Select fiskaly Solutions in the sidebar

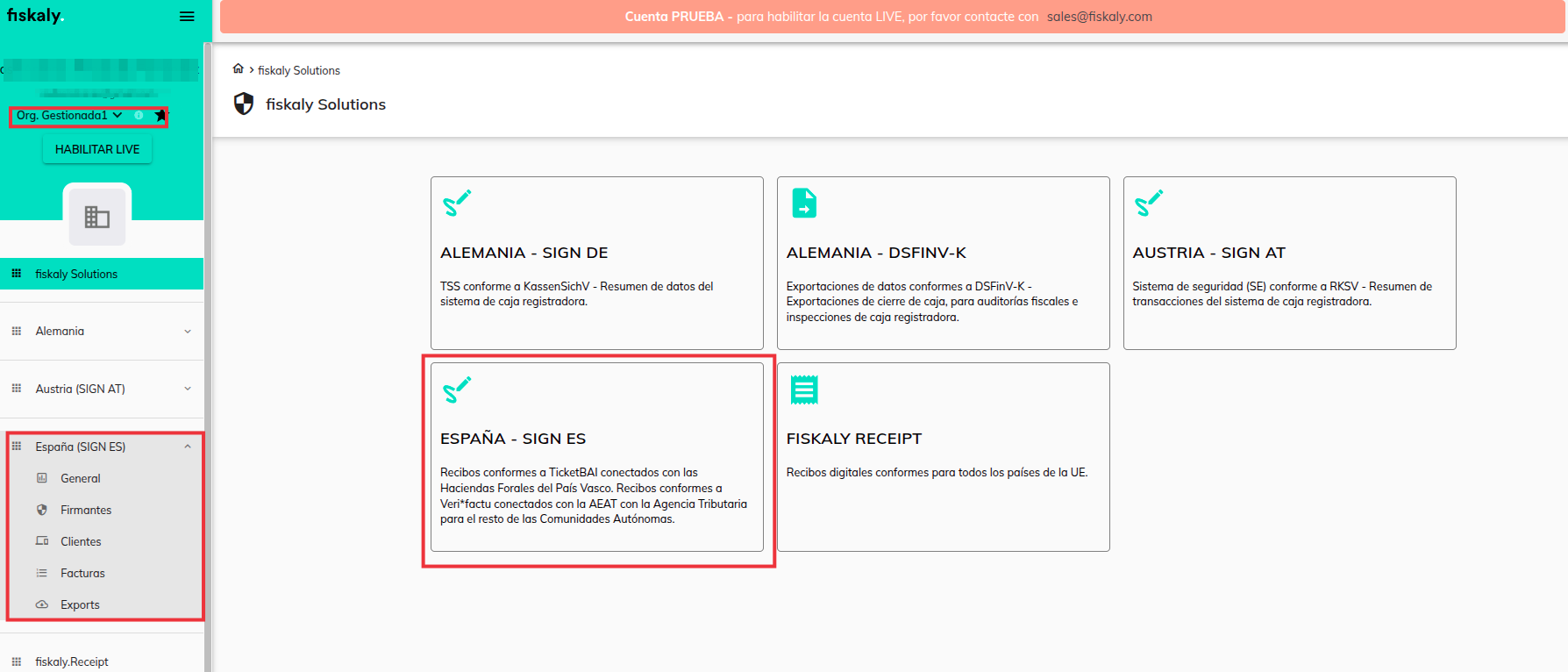102,274
